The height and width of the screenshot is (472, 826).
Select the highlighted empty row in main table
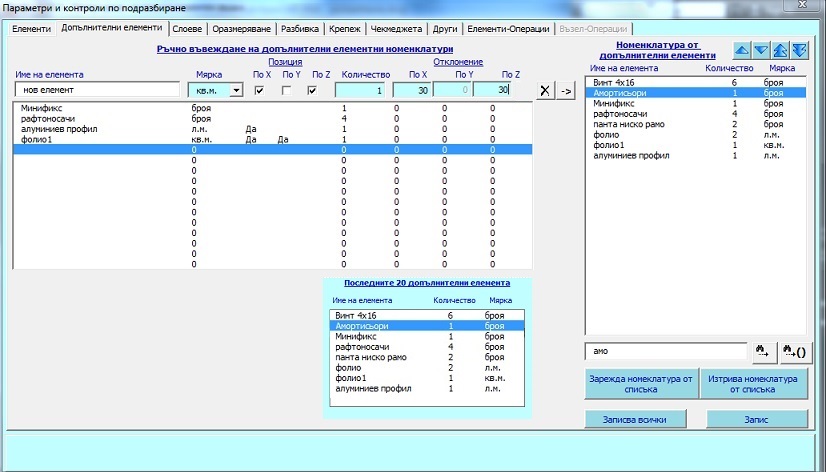272,150
